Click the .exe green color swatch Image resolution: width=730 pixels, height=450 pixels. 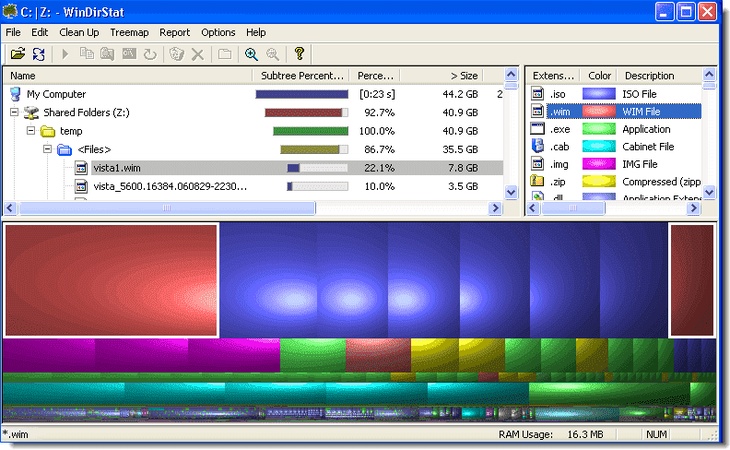click(599, 129)
